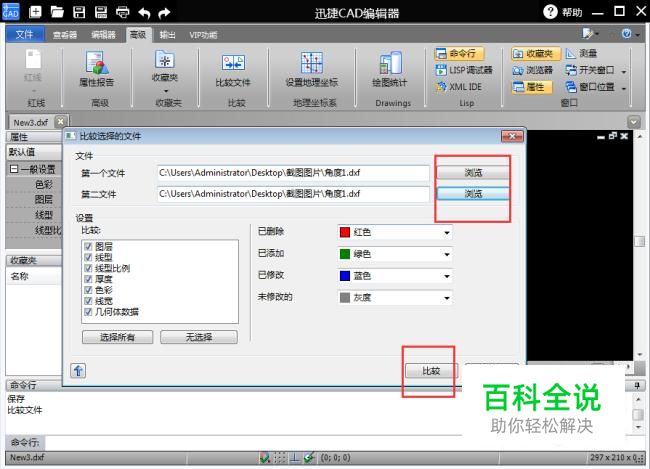Click the green color swatch for 已添加
The image size is (650, 469).
pyautogui.click(x=345, y=254)
